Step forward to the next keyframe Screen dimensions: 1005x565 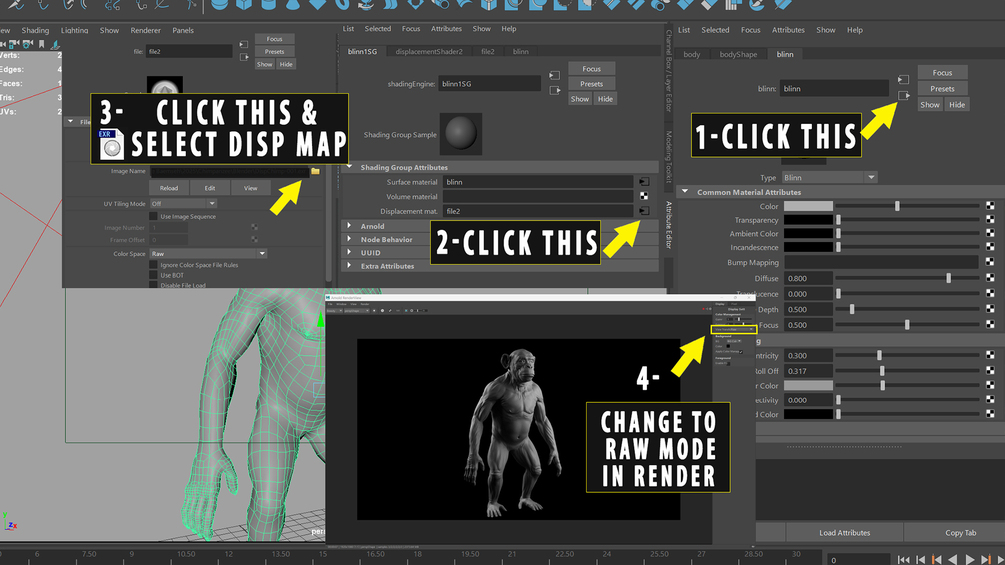[986, 560]
